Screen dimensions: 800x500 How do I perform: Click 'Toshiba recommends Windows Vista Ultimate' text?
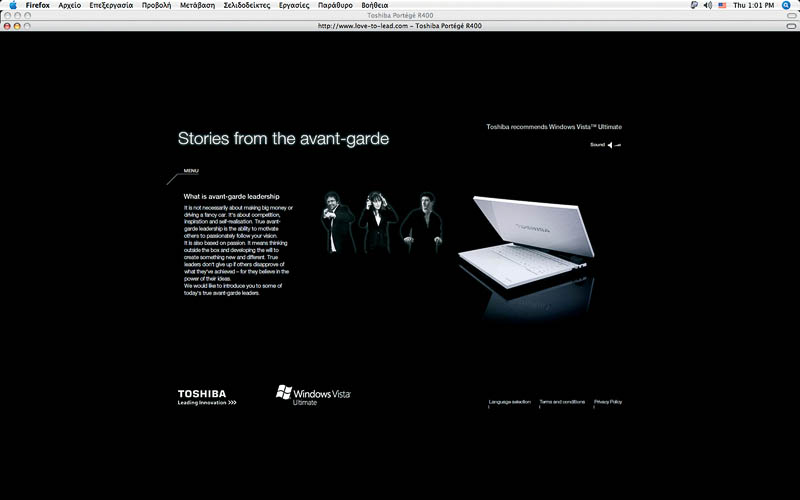coord(554,127)
